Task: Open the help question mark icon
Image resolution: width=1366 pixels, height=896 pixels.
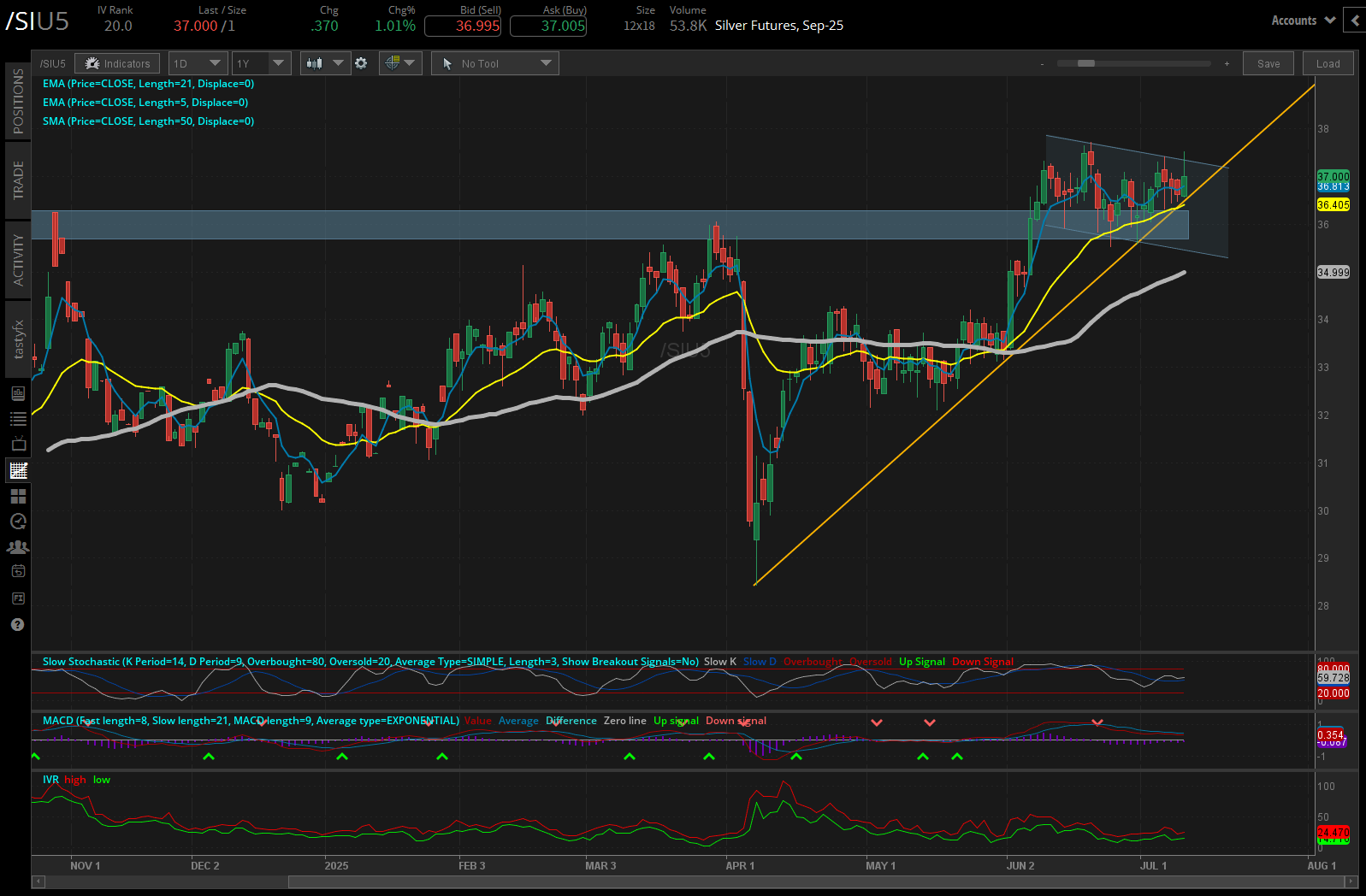Action: click(18, 625)
